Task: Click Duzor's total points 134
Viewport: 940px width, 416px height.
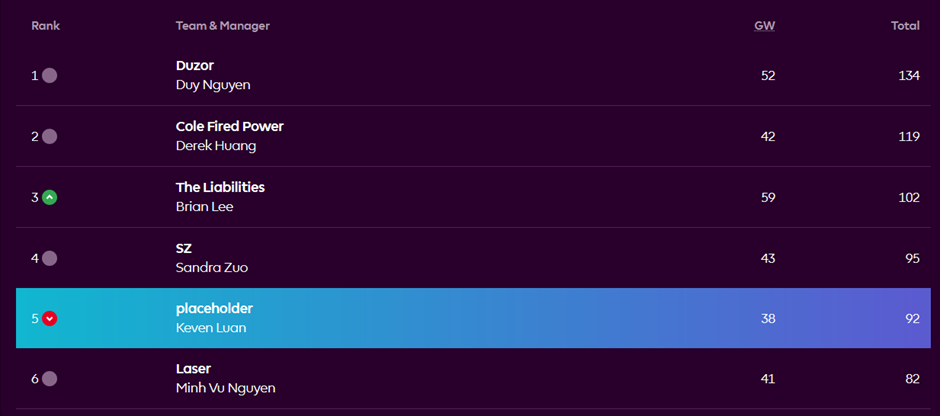Action: 909,76
